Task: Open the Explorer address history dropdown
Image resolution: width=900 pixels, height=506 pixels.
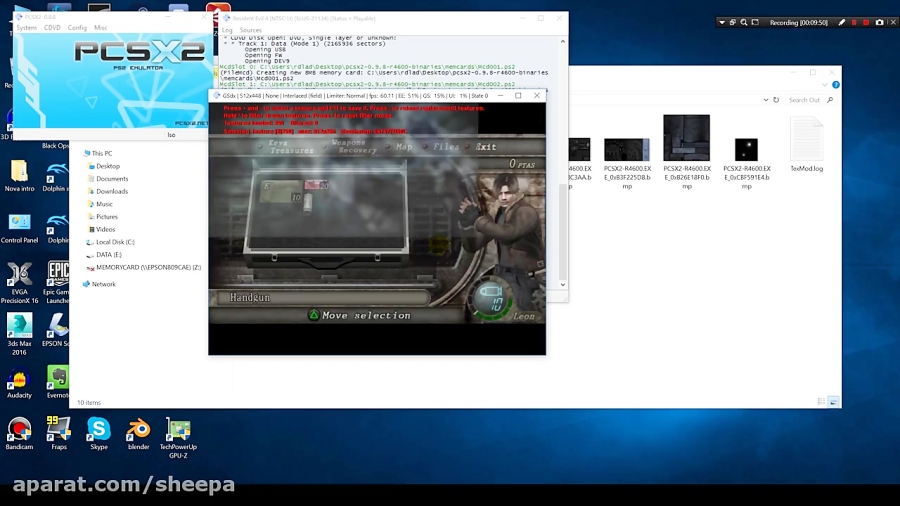Action: 766,100
